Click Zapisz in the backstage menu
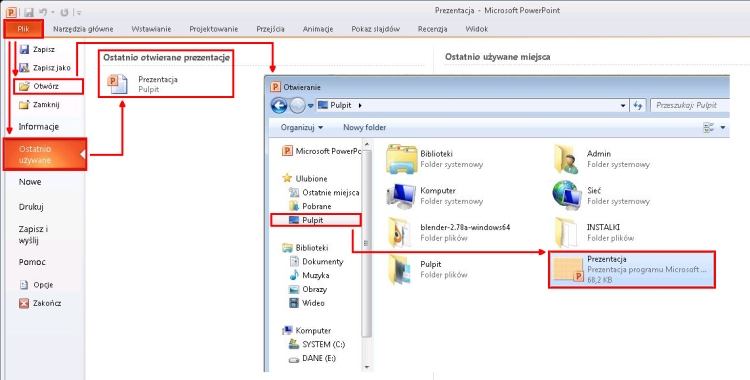The image size is (750, 380). 37,49
